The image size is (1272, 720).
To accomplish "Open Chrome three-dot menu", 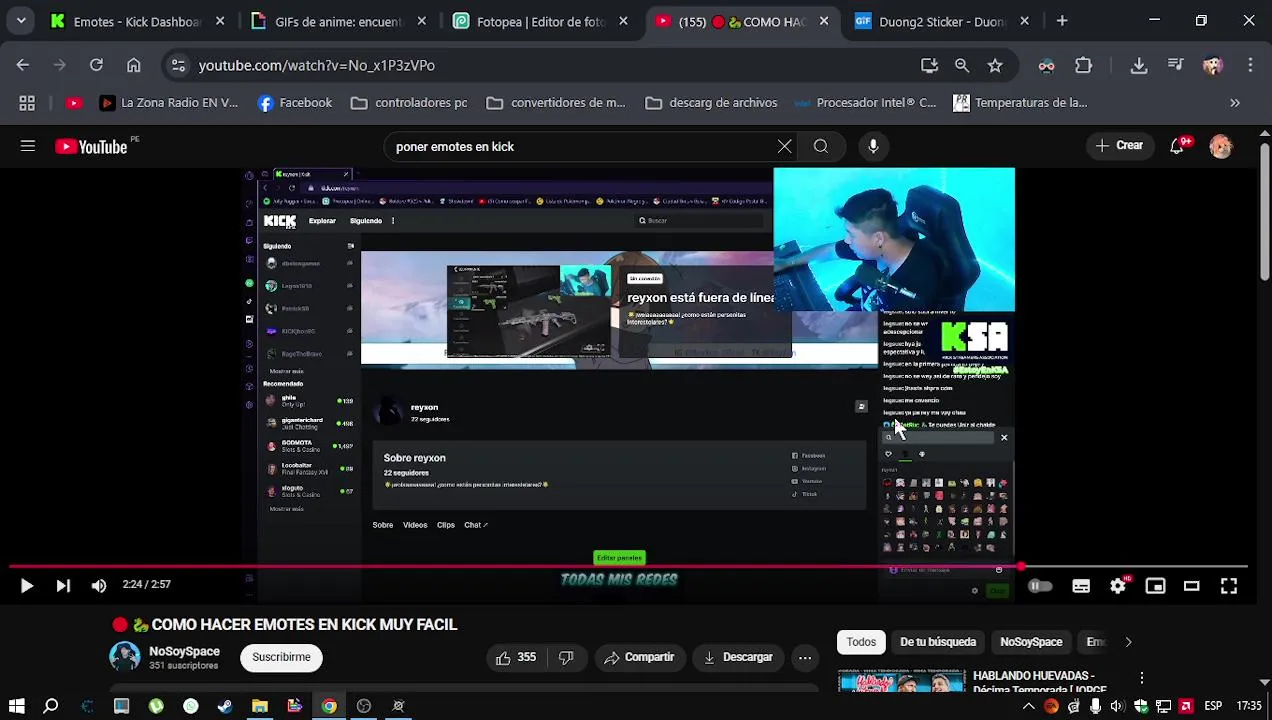I will (x=1250, y=65).
